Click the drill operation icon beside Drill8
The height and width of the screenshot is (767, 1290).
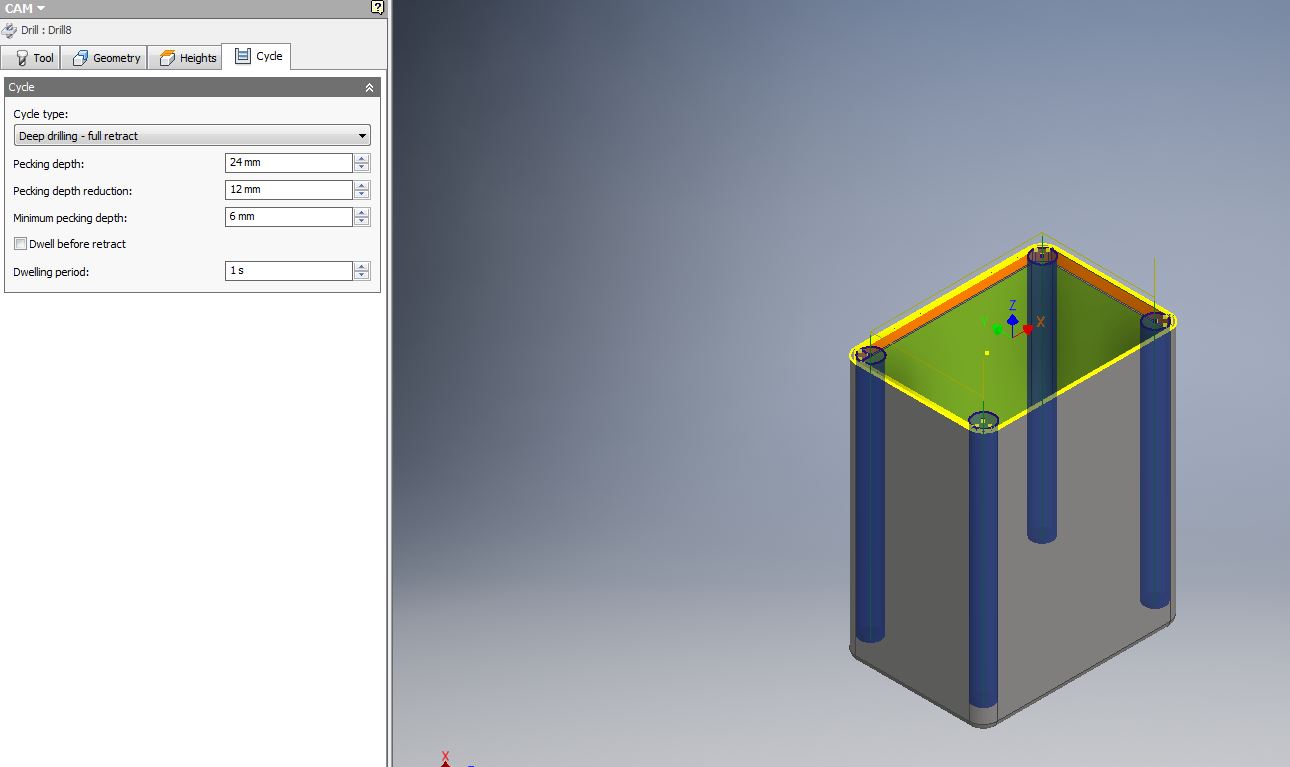coord(9,30)
